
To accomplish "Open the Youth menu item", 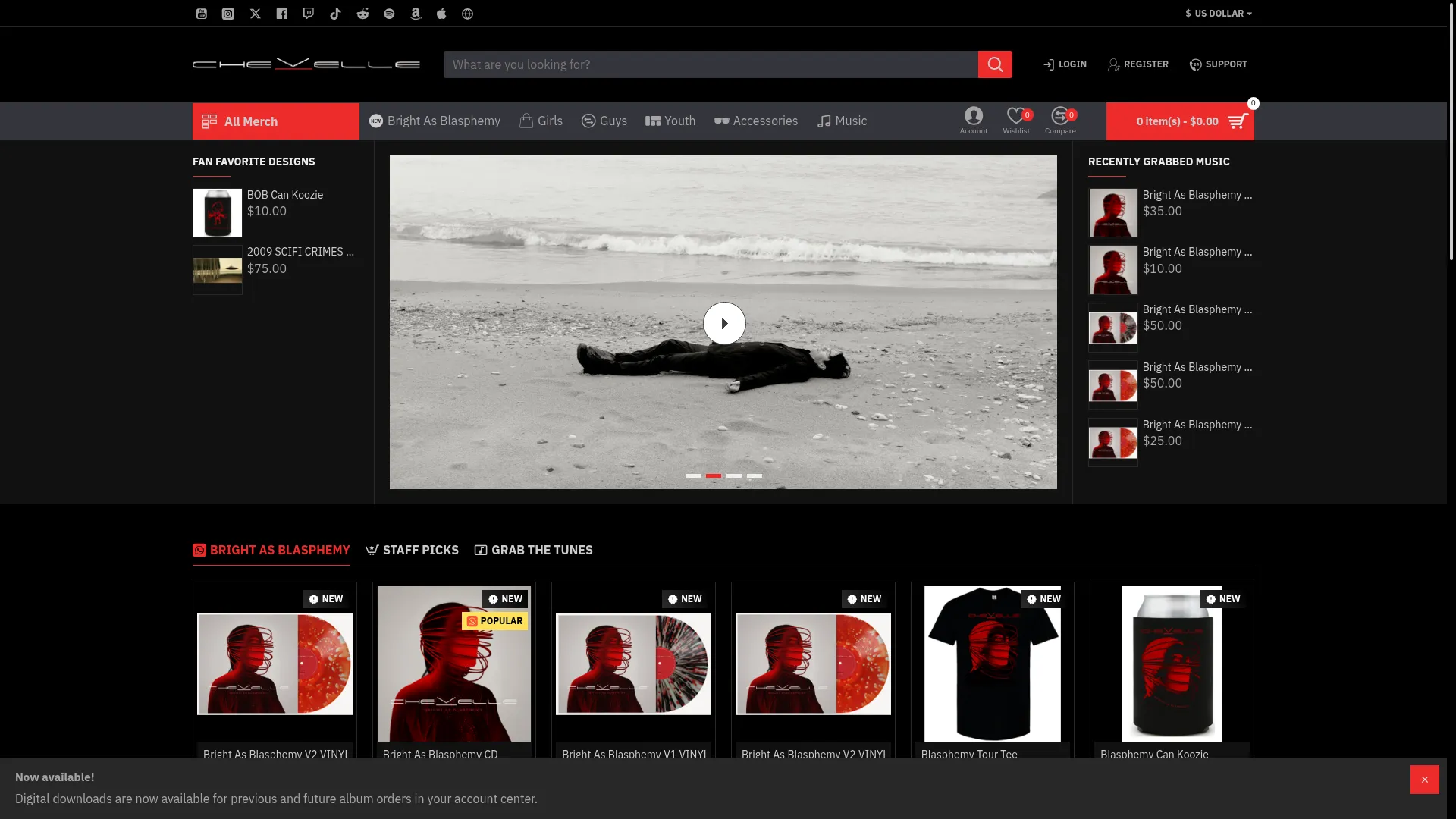I will (670, 121).
